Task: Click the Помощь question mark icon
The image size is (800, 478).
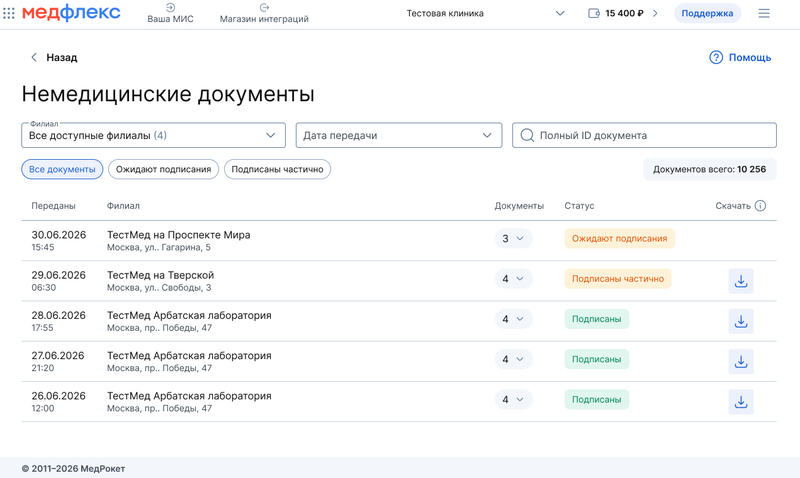Action: point(716,57)
